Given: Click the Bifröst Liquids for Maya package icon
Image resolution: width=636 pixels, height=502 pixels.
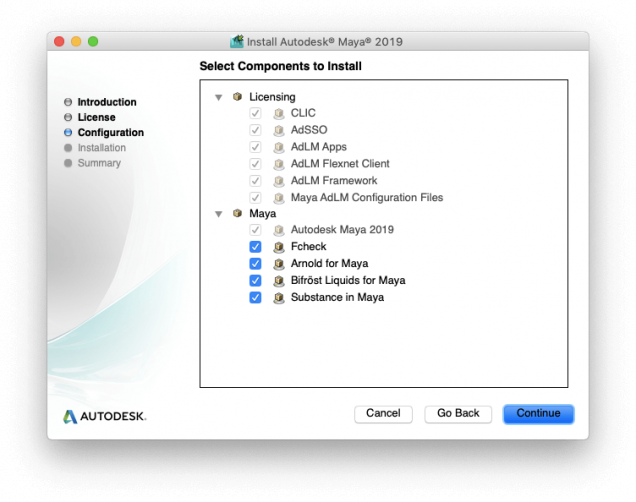Looking at the screenshot, I should [x=279, y=281].
